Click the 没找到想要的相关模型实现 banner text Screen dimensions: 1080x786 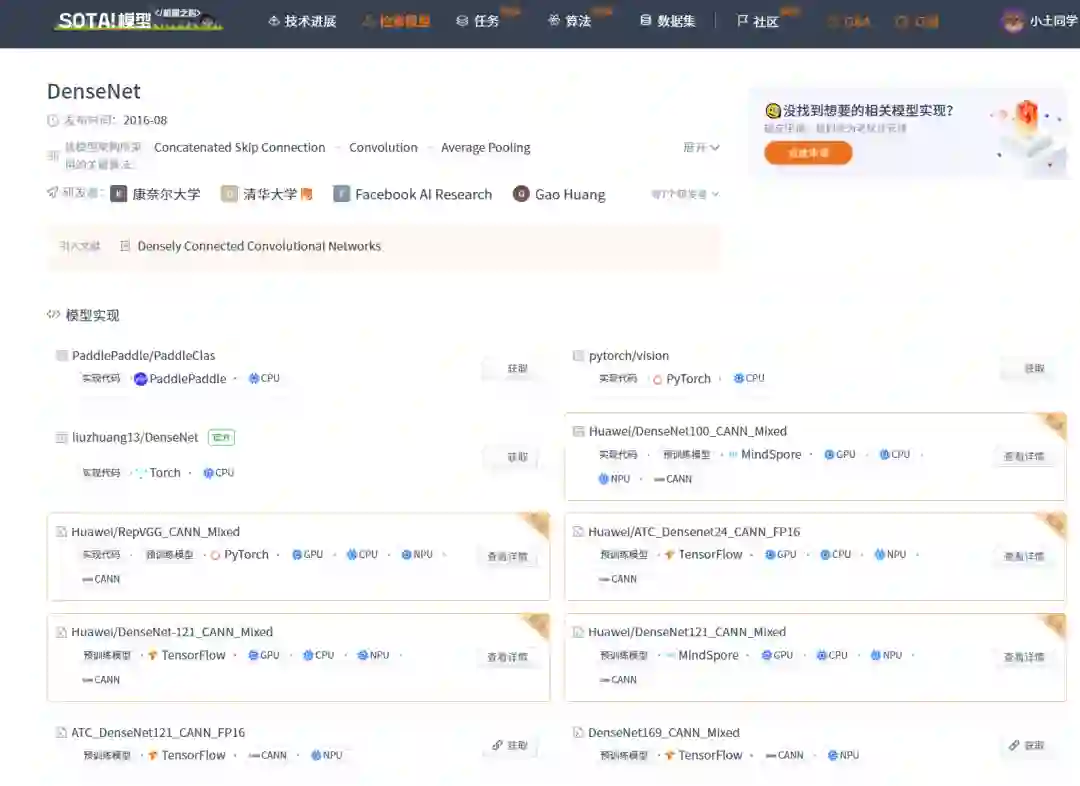(868, 110)
